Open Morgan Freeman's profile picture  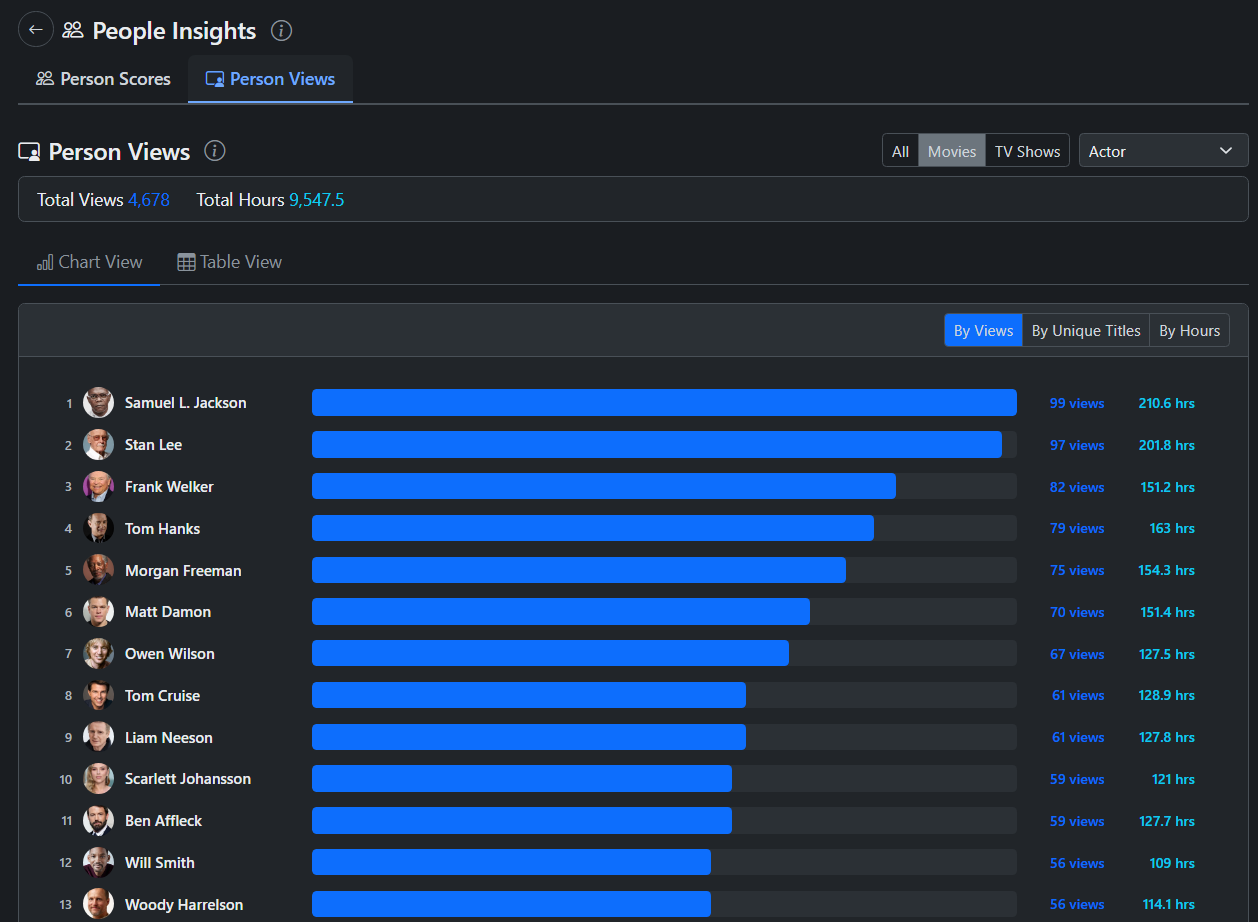tap(98, 570)
